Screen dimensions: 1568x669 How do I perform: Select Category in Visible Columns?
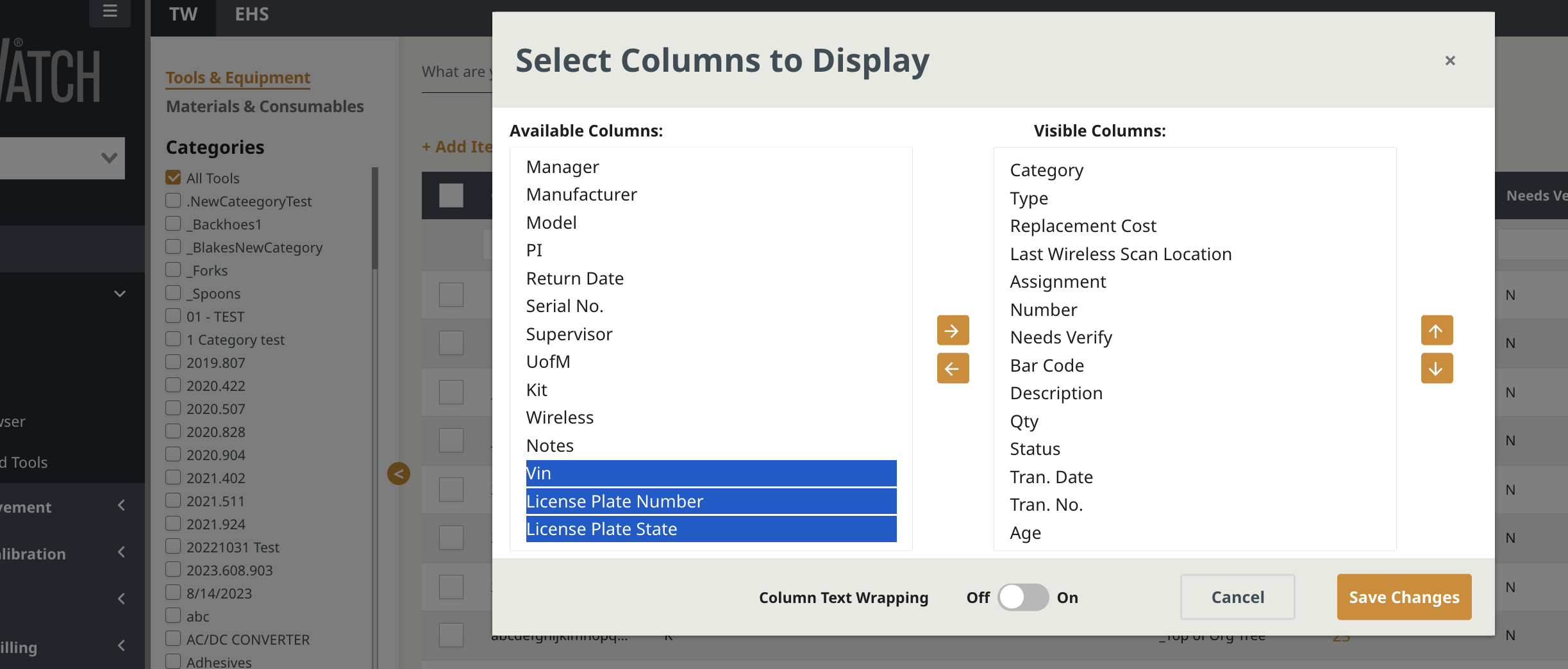[1195, 170]
